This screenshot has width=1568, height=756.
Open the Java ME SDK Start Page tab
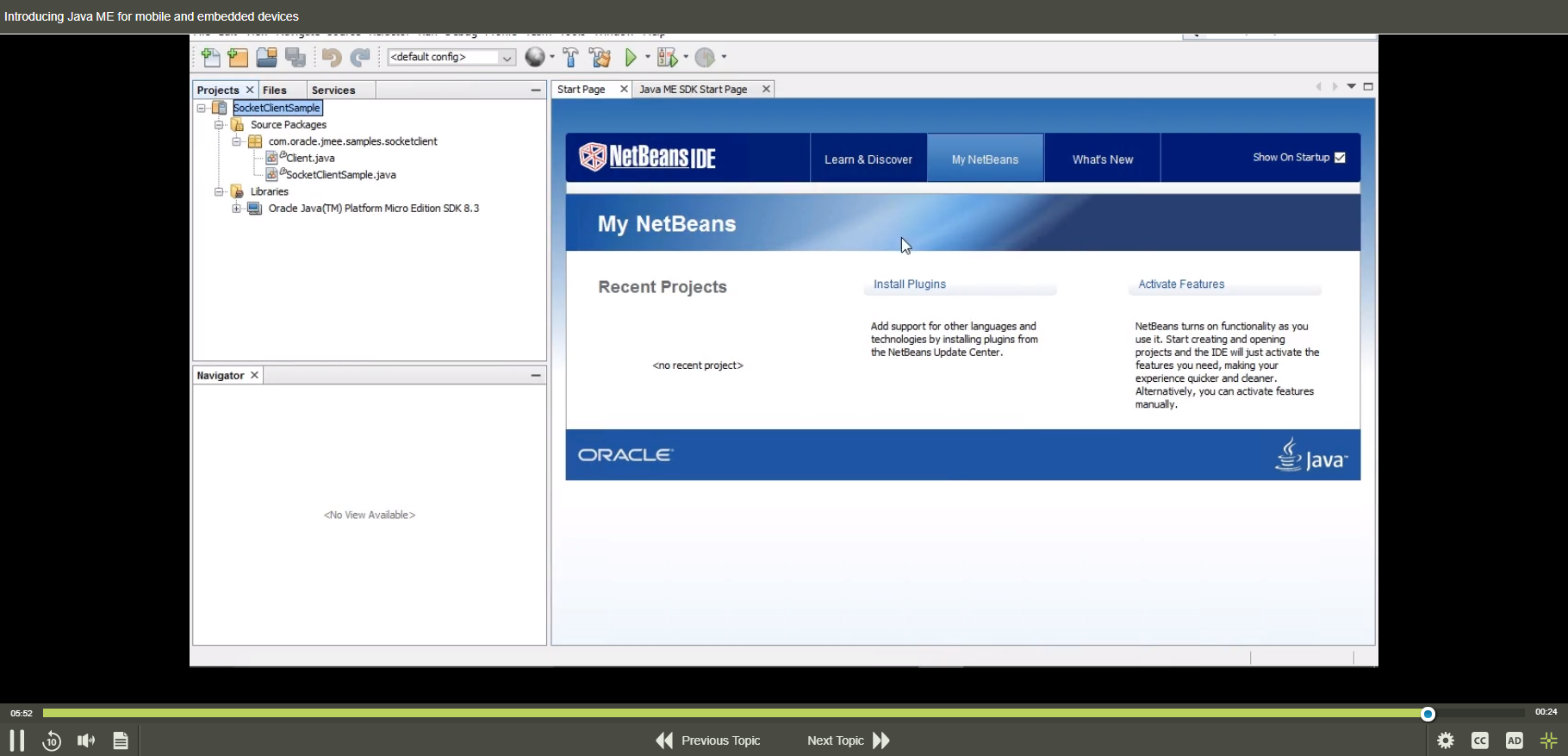point(693,90)
